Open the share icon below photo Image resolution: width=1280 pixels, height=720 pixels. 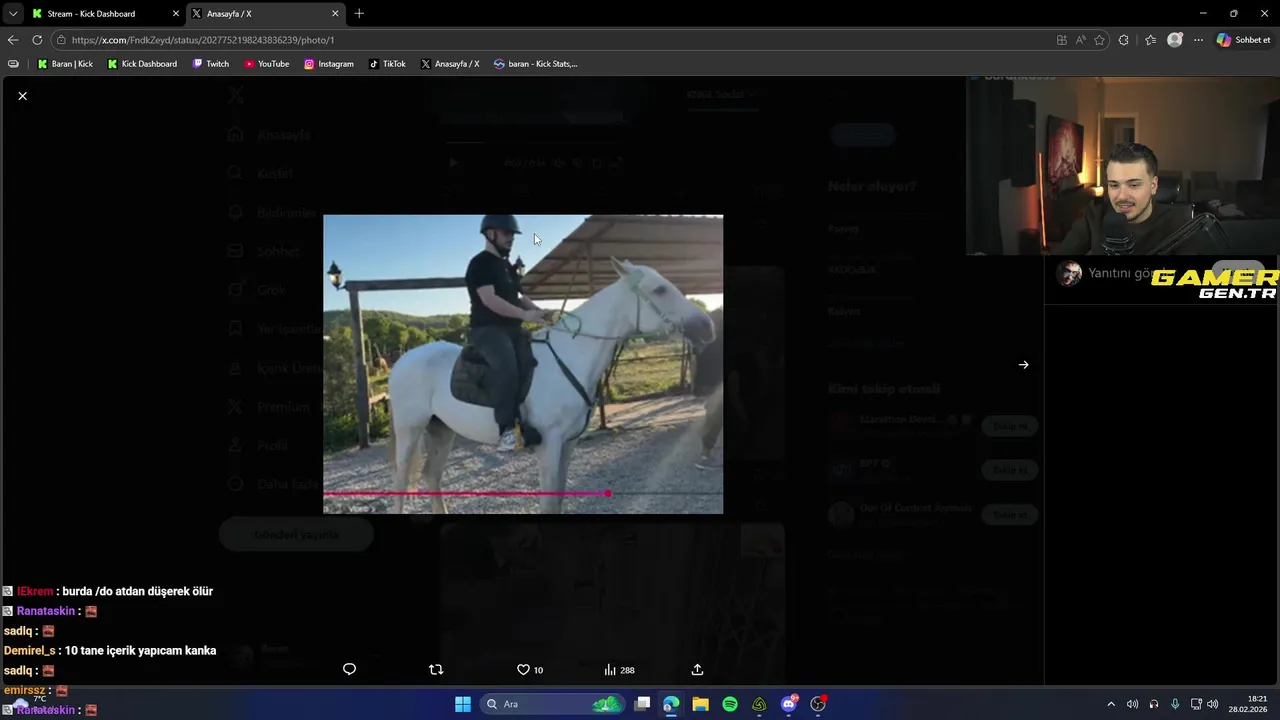(697, 669)
